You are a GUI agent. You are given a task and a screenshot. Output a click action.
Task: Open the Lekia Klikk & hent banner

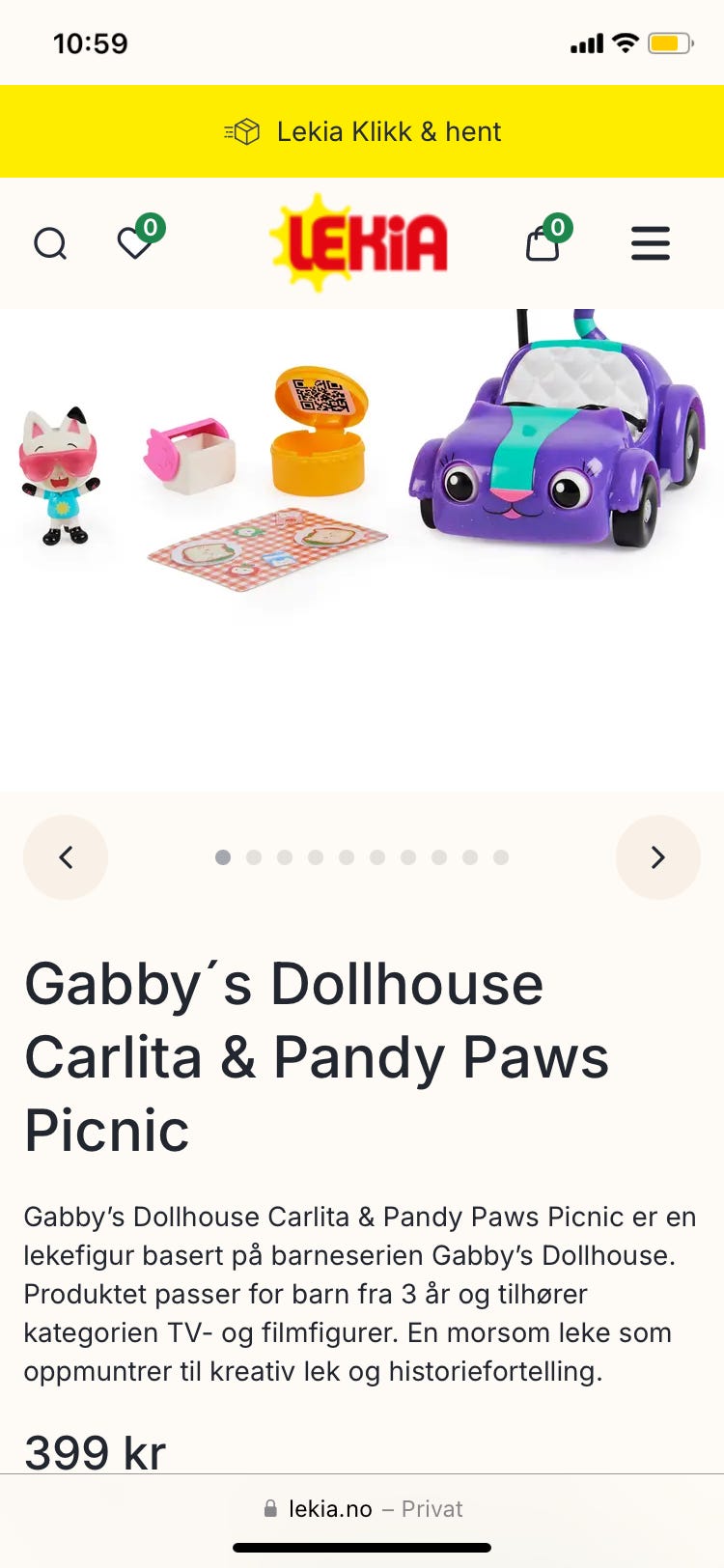[x=362, y=131]
